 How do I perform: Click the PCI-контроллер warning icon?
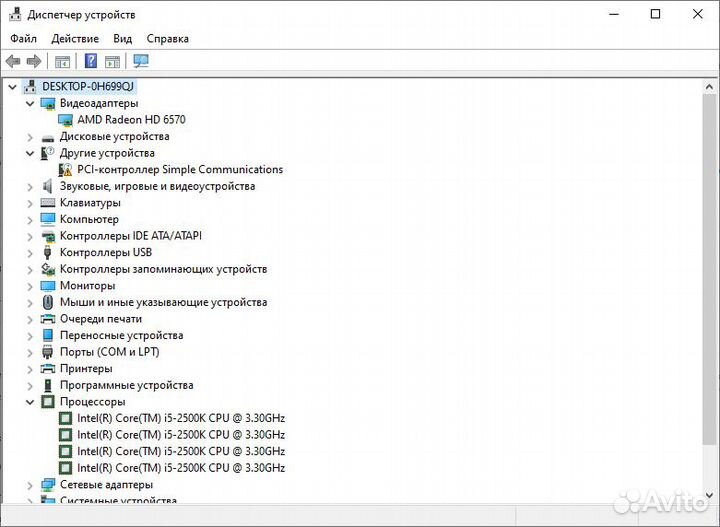coord(65,170)
